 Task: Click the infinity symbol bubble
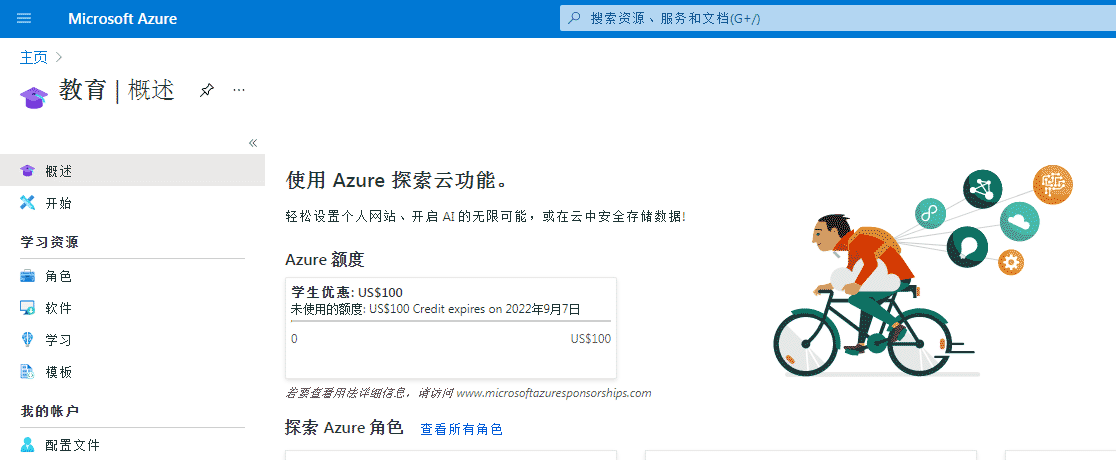click(x=930, y=213)
